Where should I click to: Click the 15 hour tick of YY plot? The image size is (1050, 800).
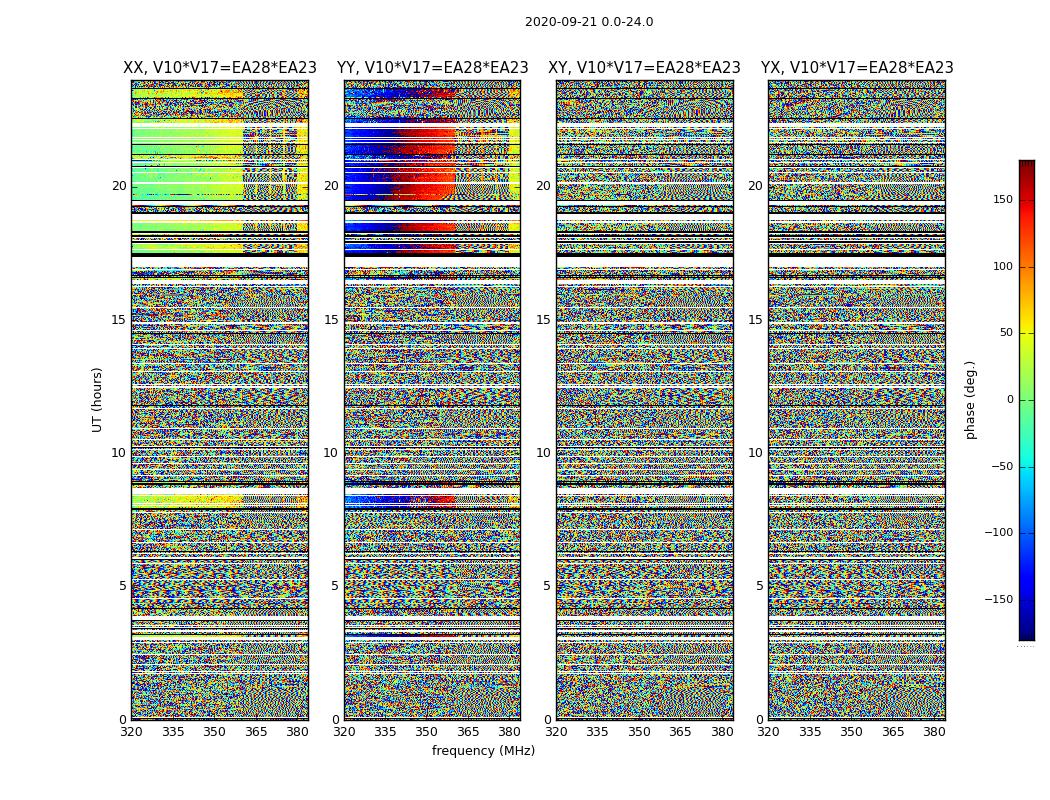[331, 320]
